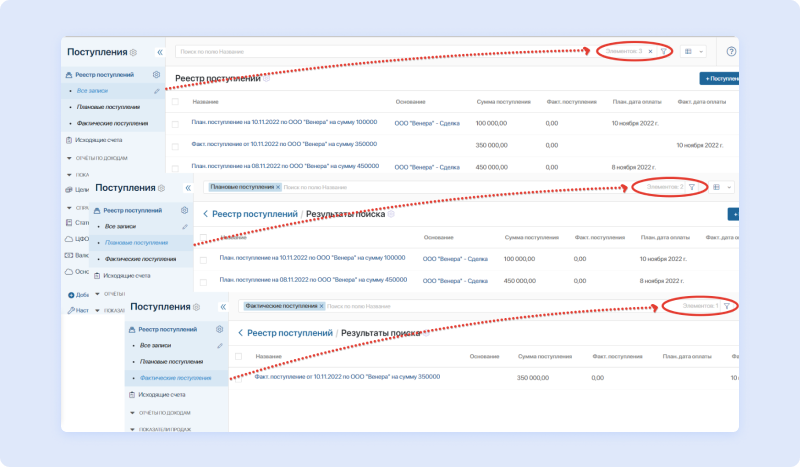Screen dimensions: 800x467
Task: Collapse "ОТЧЁТЫ ПО ДОХОДАМ" under highlighted "Фактические поступления" sidebar
Action: pyautogui.click(x=131, y=412)
